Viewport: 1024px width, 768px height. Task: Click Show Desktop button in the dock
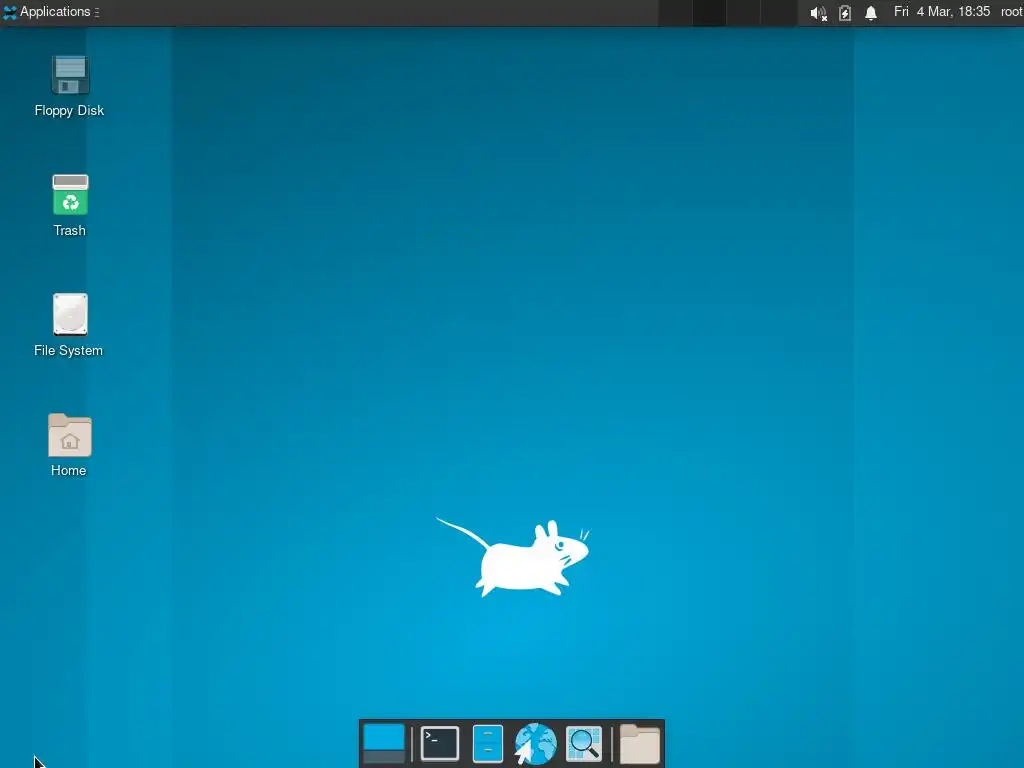384,743
